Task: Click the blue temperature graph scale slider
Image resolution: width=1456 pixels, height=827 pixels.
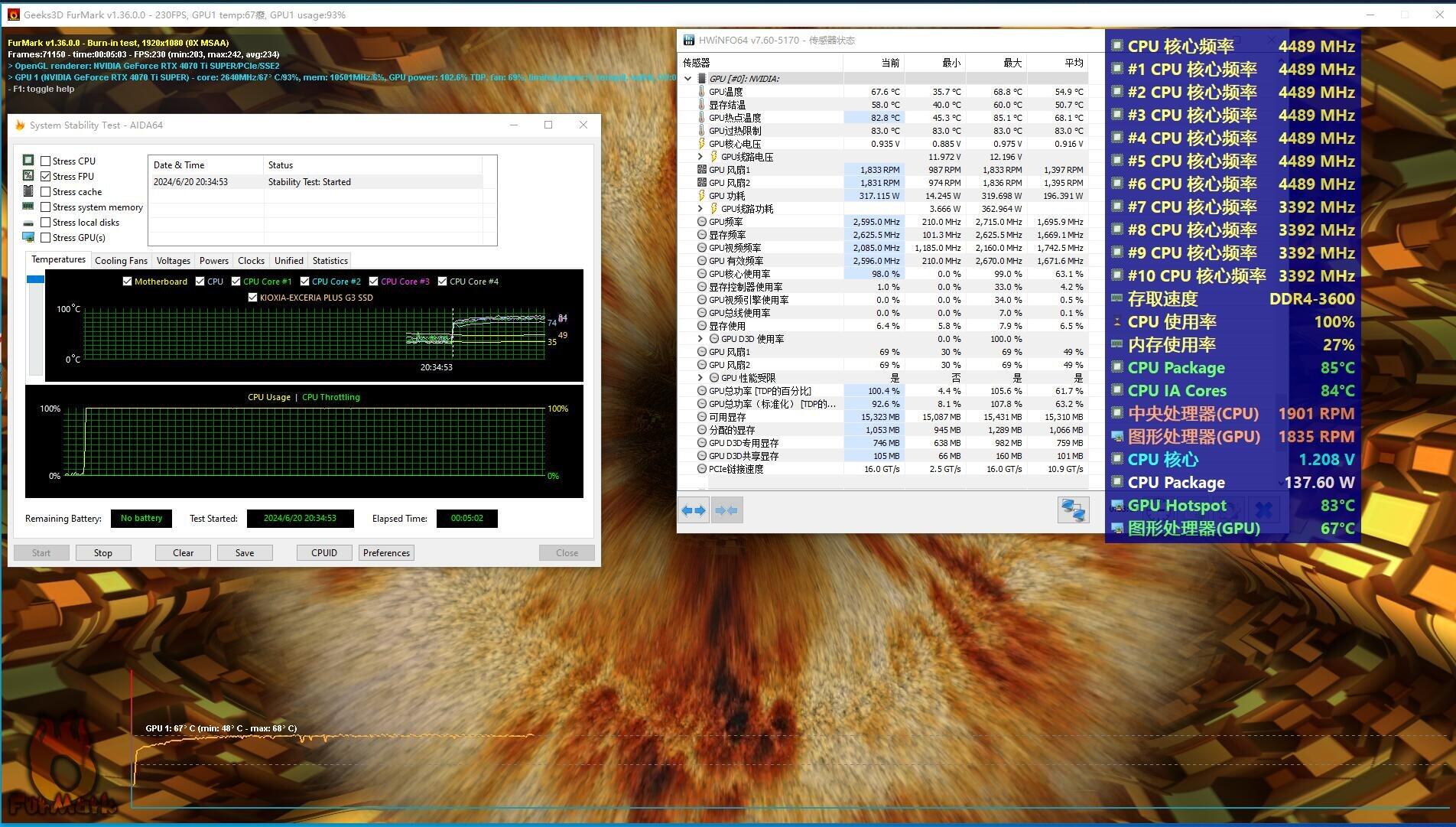Action: (x=35, y=279)
